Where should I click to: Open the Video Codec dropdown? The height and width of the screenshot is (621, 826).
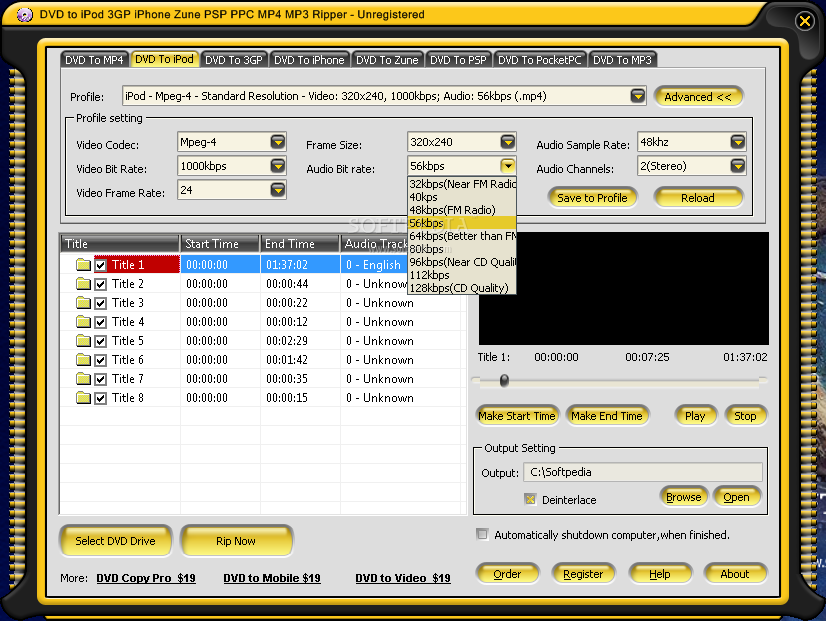(x=278, y=142)
